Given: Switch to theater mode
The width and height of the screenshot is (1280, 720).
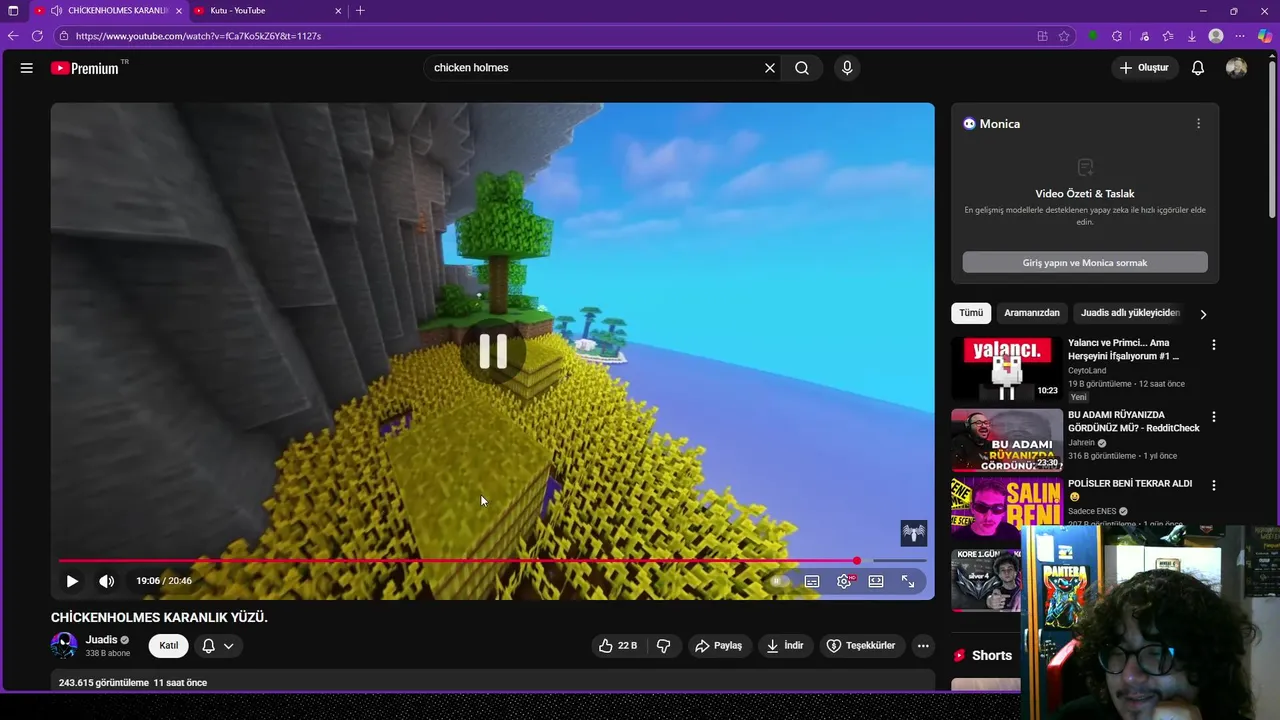Looking at the screenshot, I should coord(876,581).
